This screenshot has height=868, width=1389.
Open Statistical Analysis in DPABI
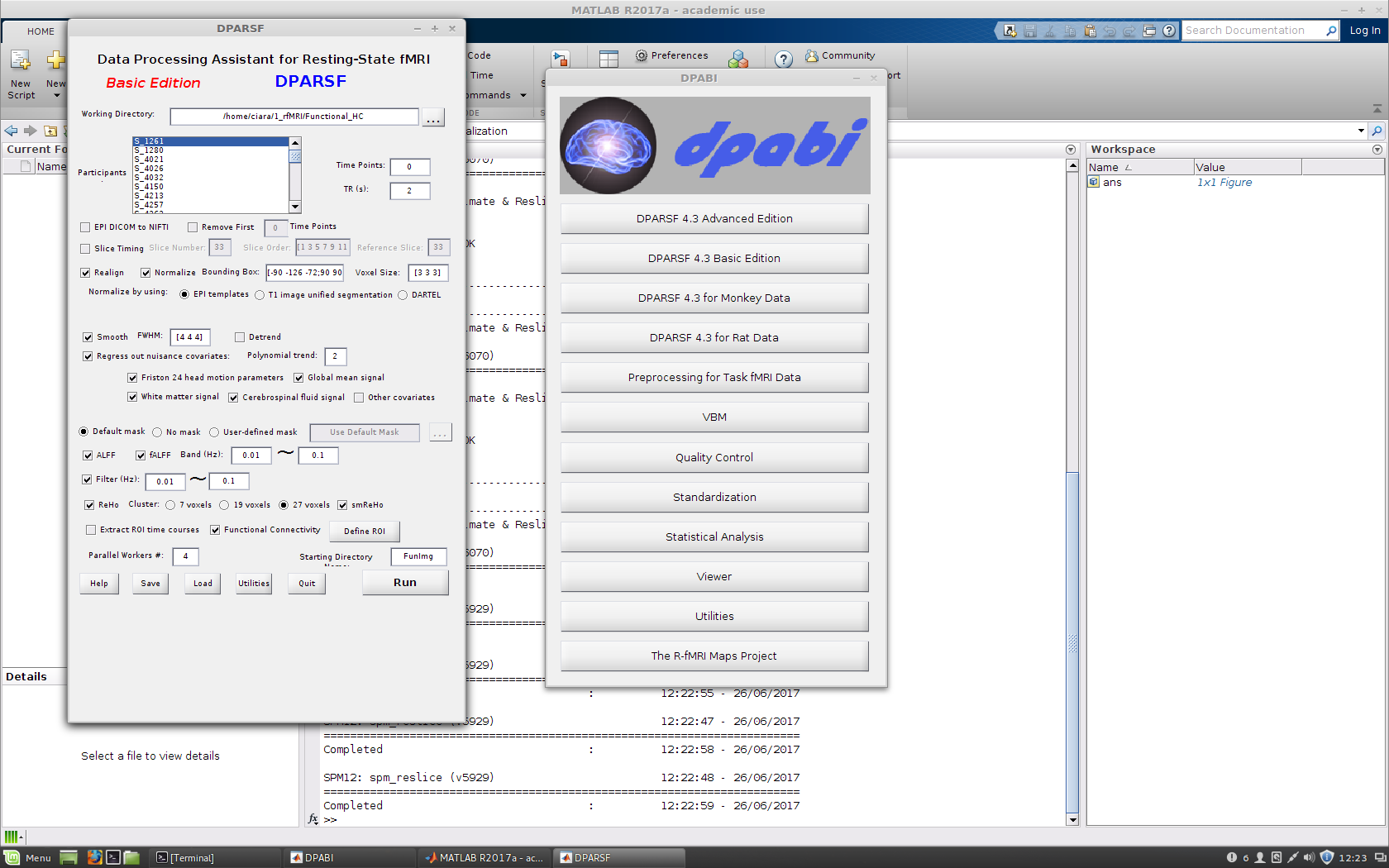point(714,537)
